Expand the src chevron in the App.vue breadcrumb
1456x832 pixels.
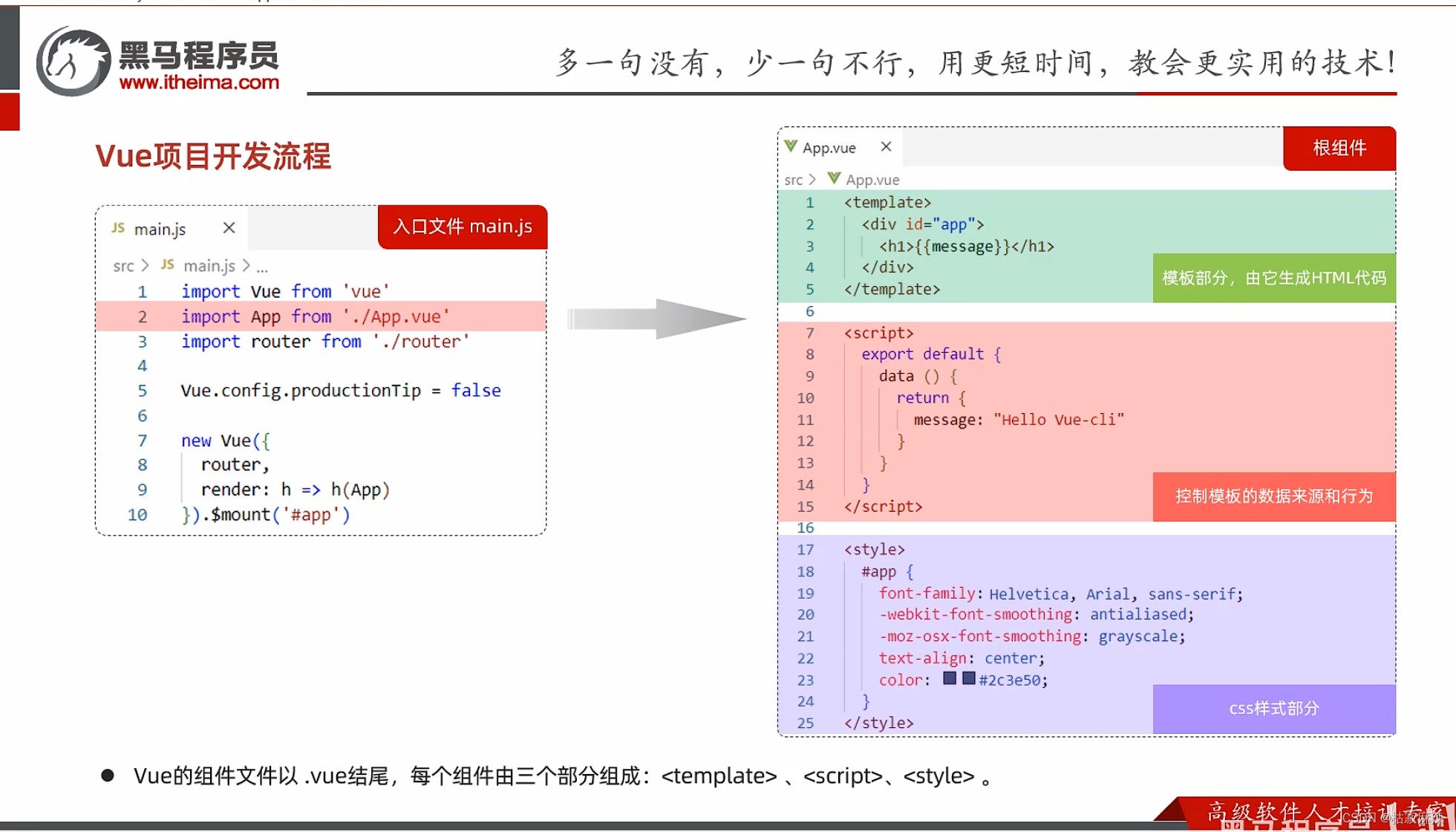point(812,179)
